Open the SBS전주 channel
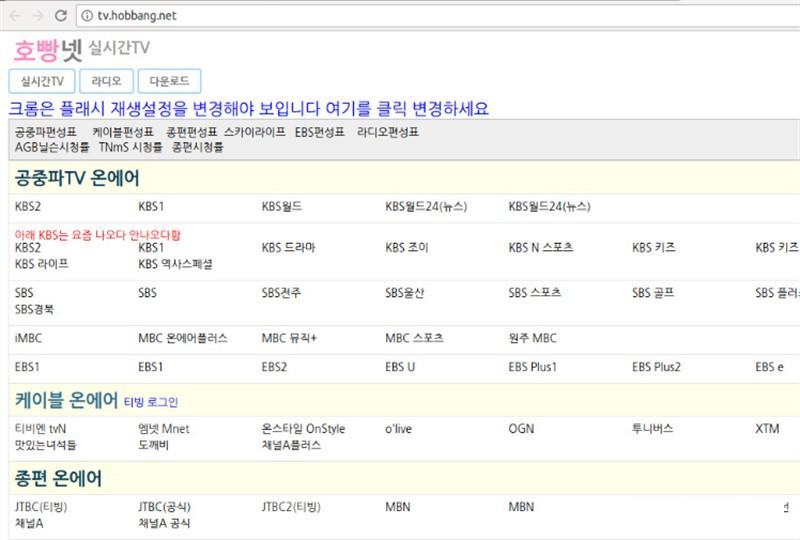Screen dimensions: 800x540 (281, 293)
